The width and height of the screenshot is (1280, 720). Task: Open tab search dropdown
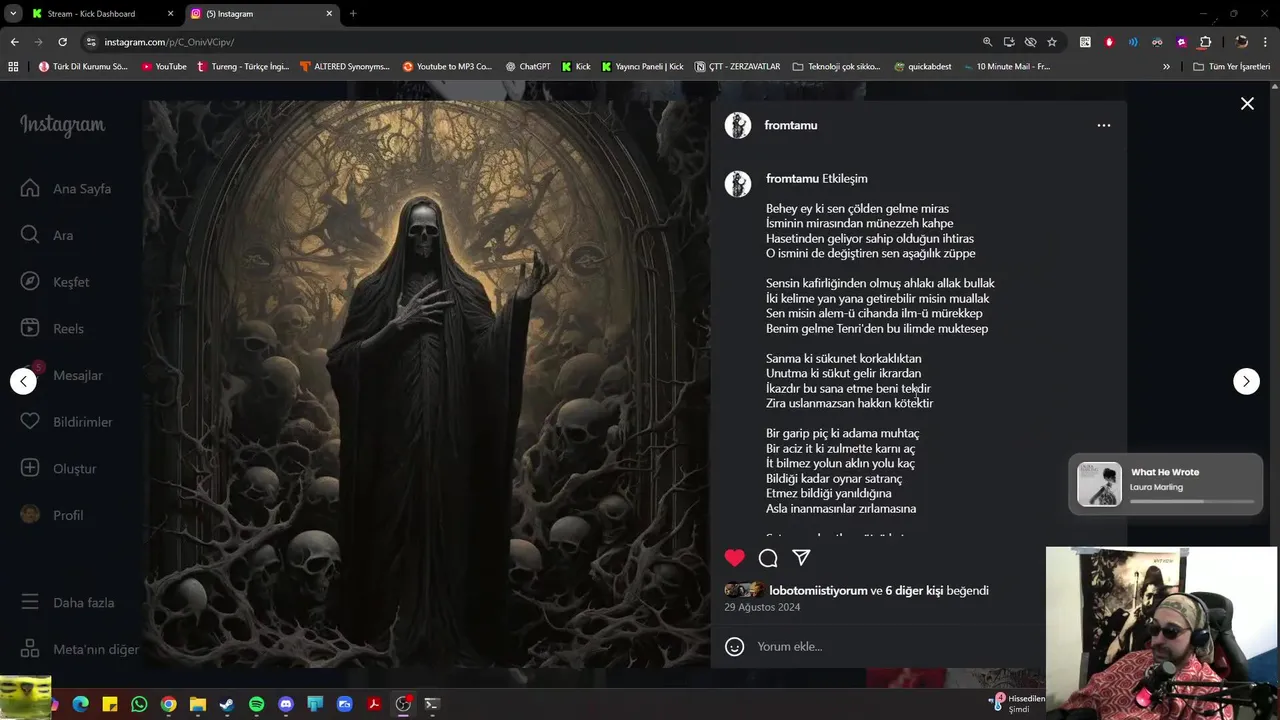click(13, 14)
